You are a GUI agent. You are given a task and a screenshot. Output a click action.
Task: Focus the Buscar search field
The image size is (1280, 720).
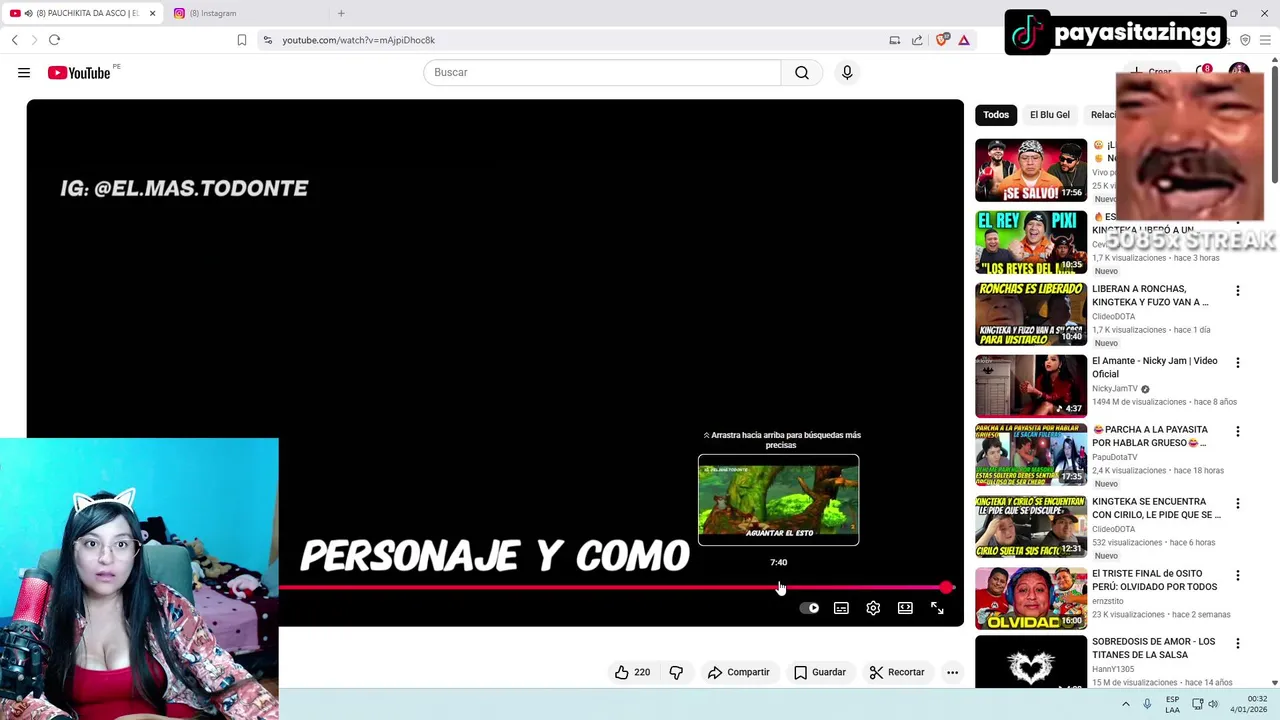pos(602,72)
